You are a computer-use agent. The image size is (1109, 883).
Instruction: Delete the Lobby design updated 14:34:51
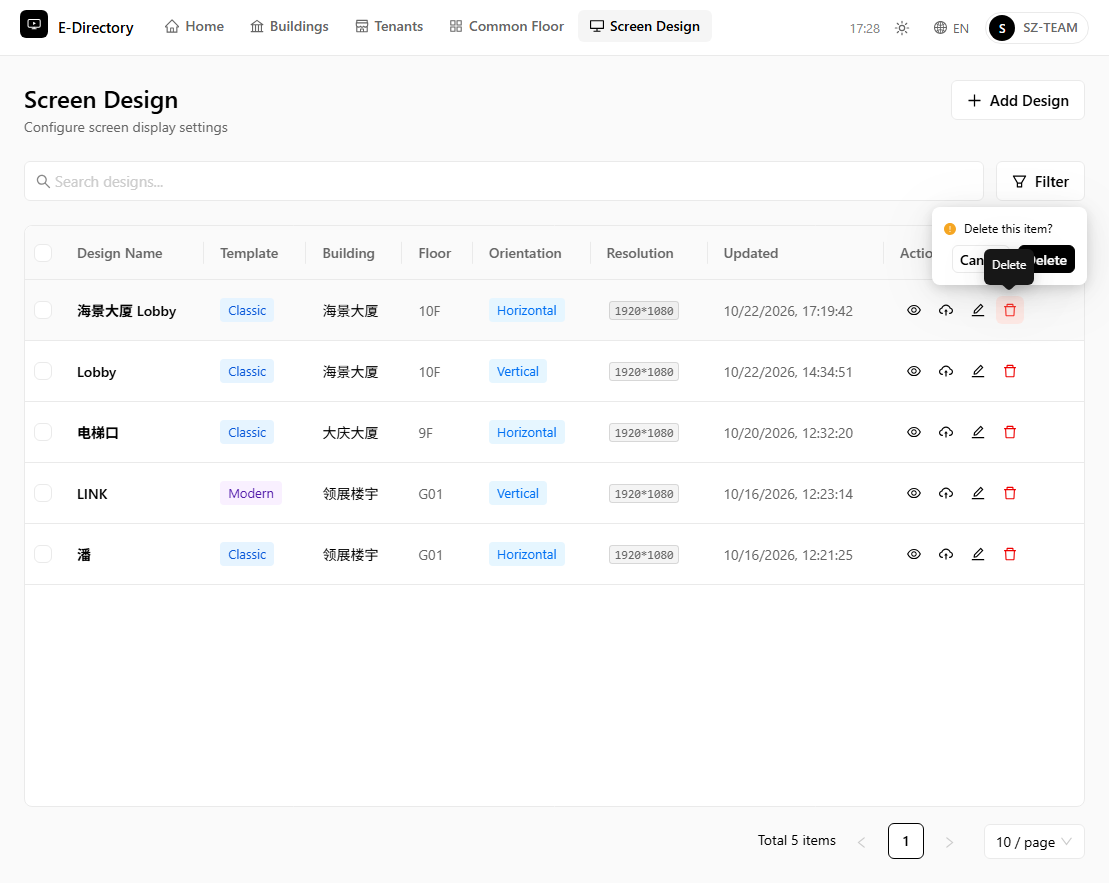point(1010,371)
